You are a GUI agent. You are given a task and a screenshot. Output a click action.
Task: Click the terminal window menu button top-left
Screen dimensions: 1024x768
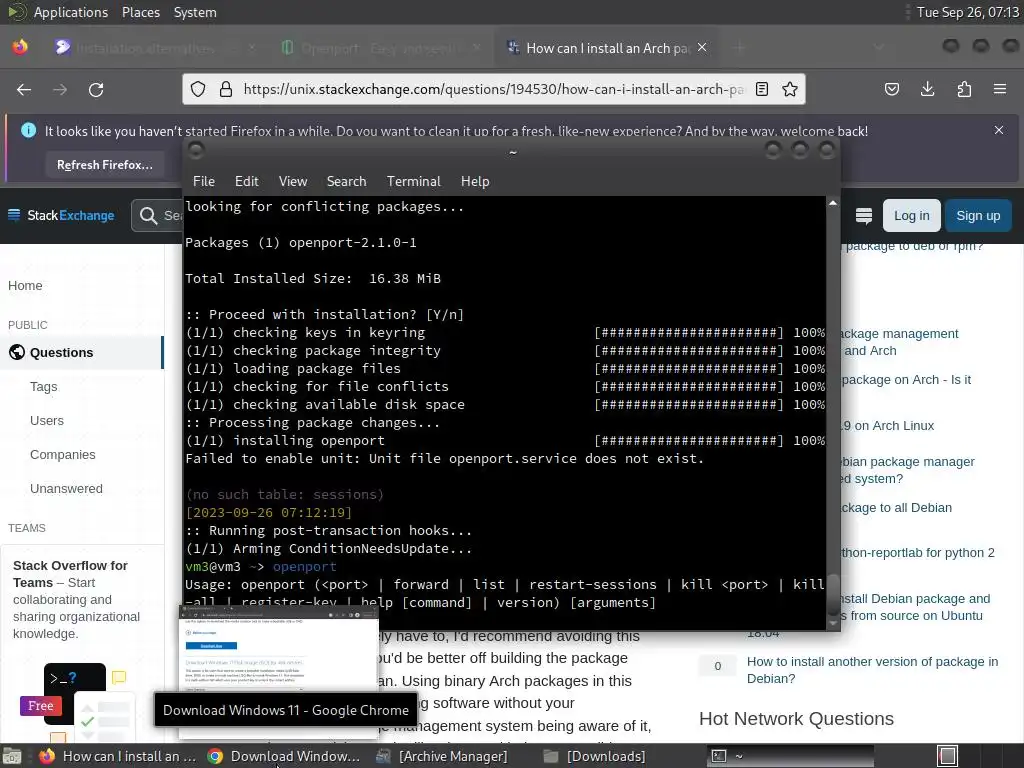(x=196, y=151)
